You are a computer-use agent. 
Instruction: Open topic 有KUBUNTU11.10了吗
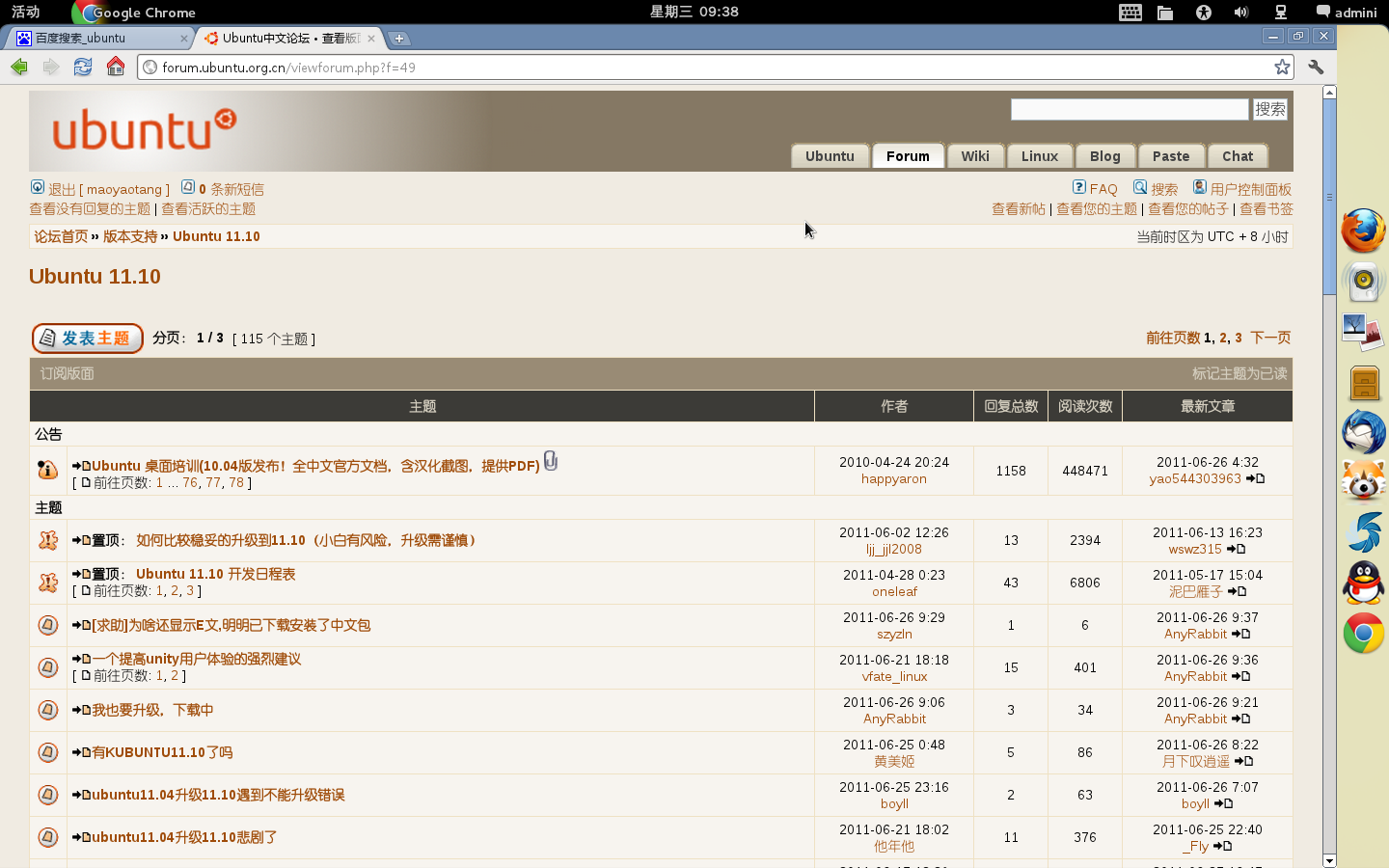coord(162,752)
